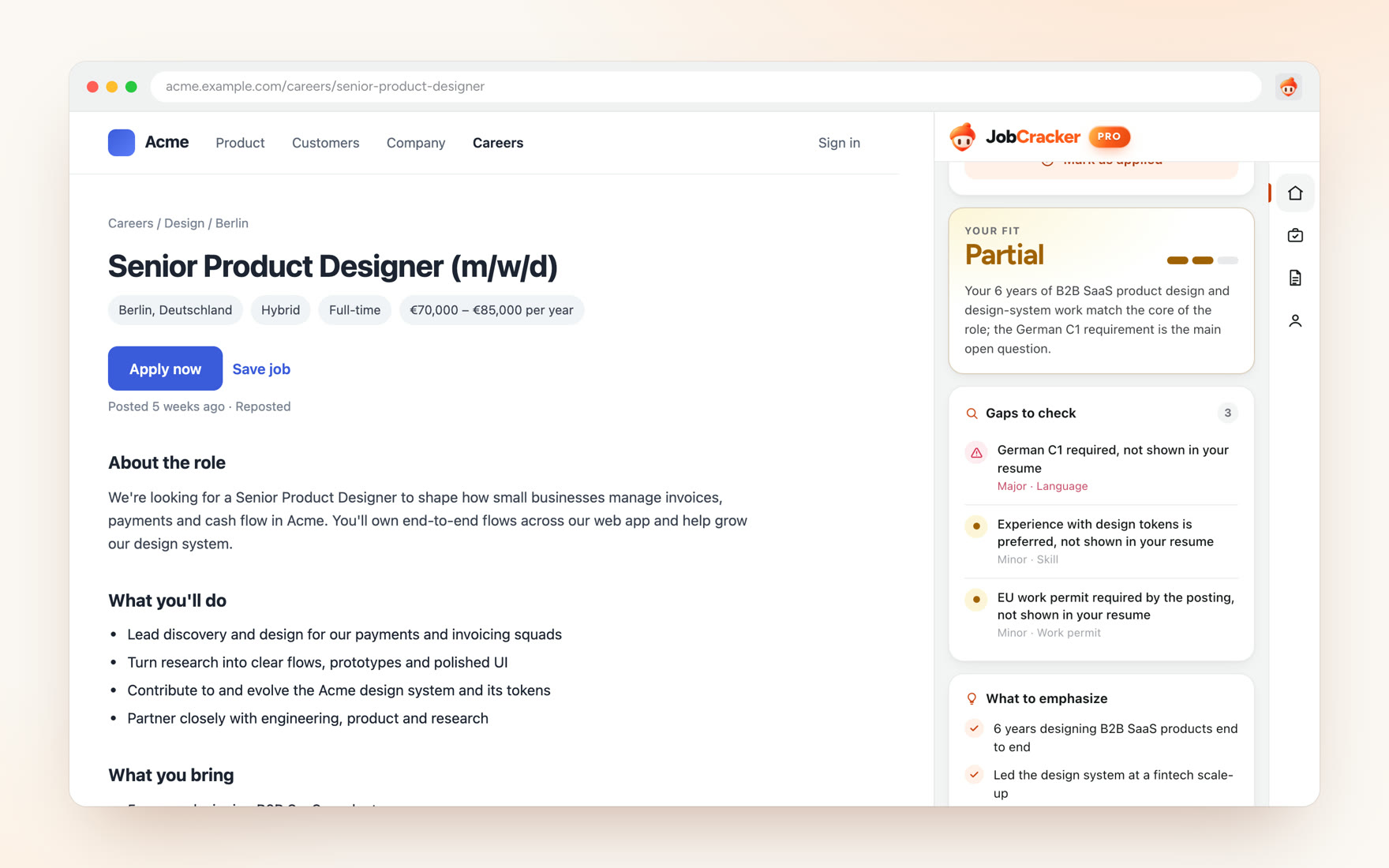This screenshot has height=868, width=1389.
Task: Click the German C1 required gap text
Action: pos(1113,458)
